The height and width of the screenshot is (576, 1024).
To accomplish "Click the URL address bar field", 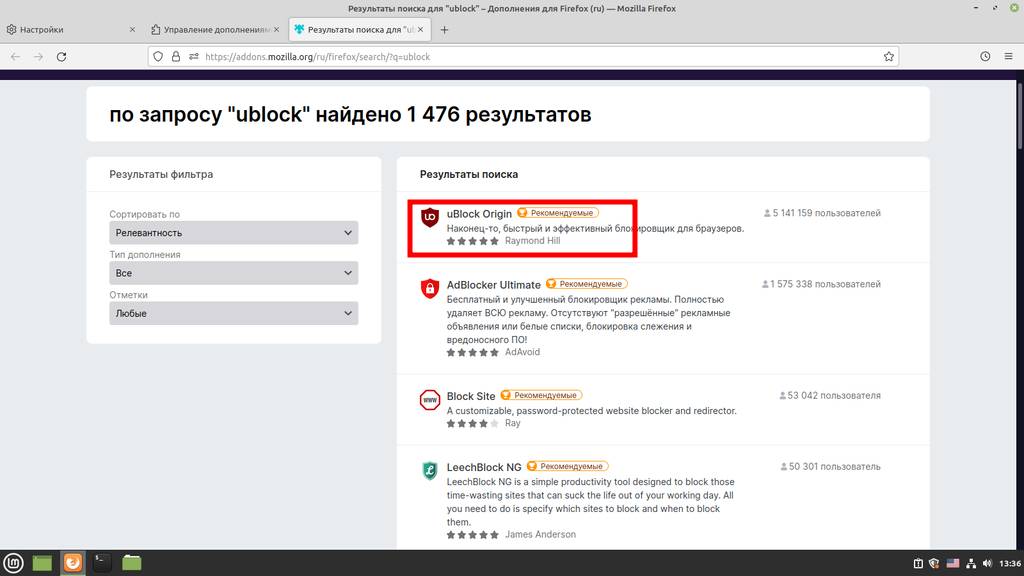I will [540, 57].
